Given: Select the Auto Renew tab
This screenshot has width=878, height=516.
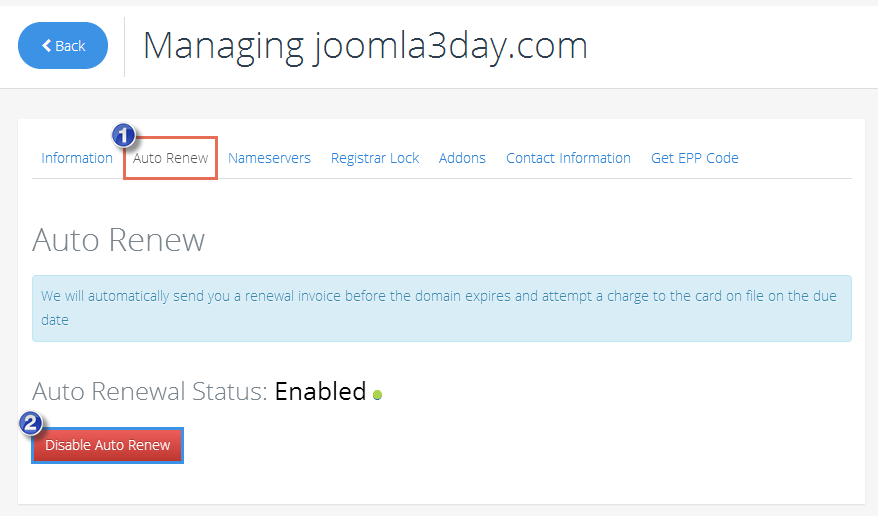Looking at the screenshot, I should [x=171, y=158].
